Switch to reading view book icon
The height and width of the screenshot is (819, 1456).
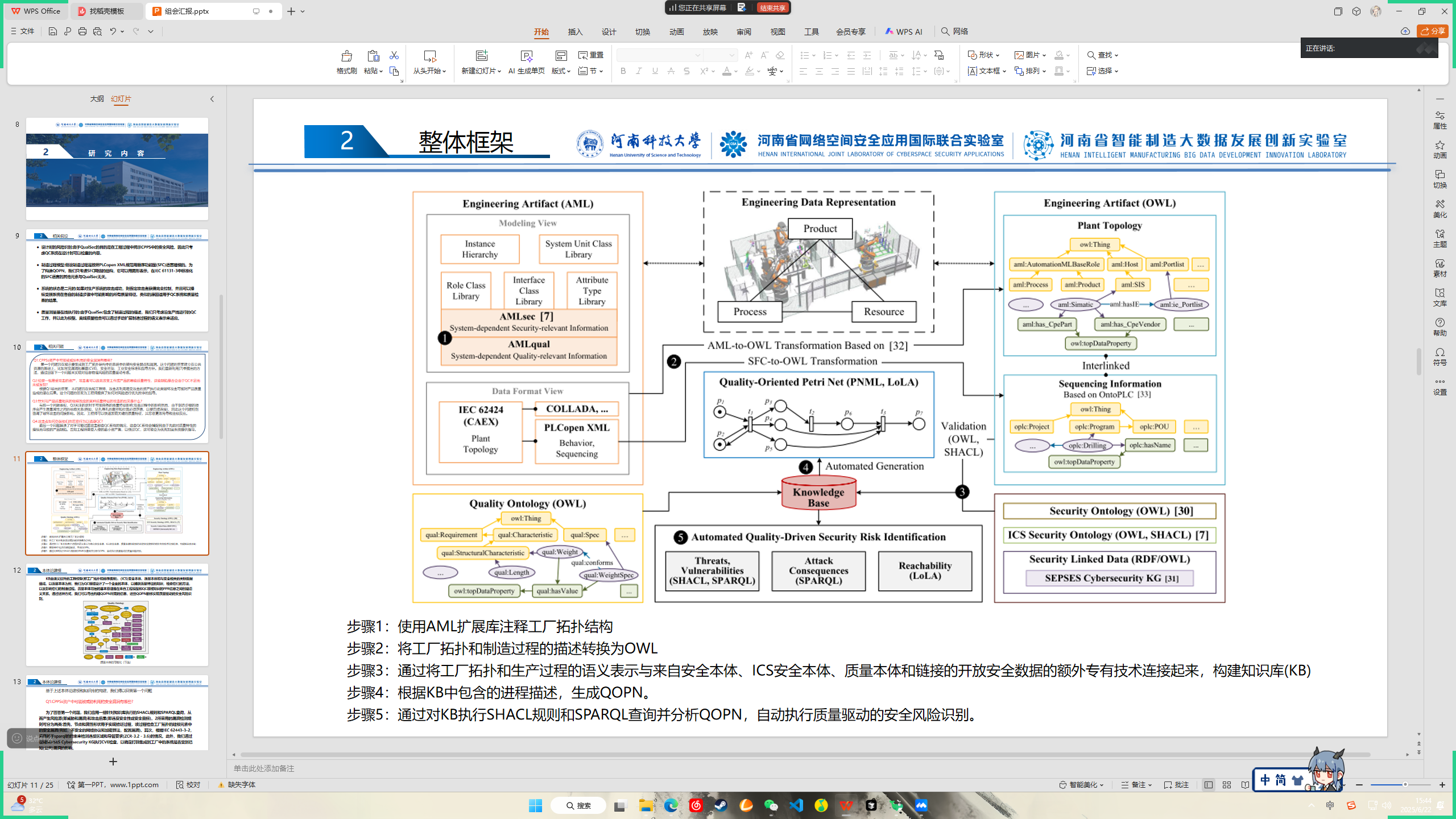click(x=1246, y=785)
